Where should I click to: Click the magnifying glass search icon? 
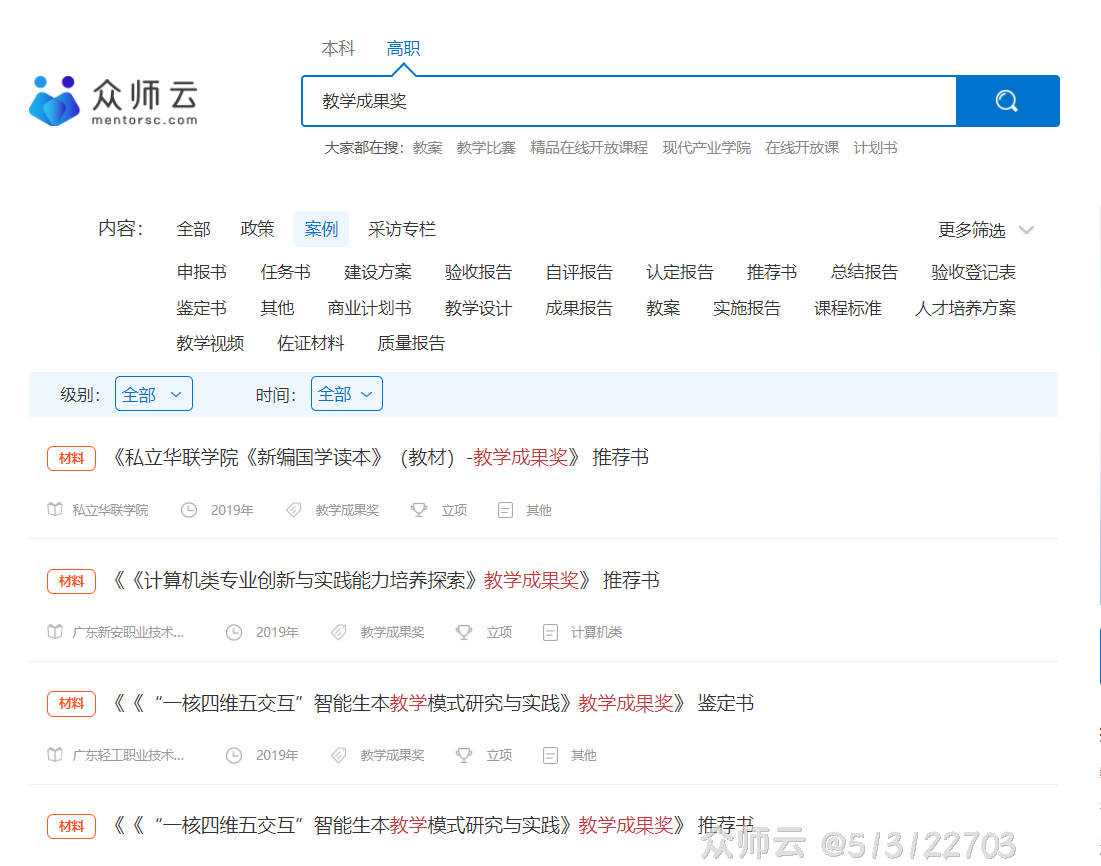coord(1006,101)
